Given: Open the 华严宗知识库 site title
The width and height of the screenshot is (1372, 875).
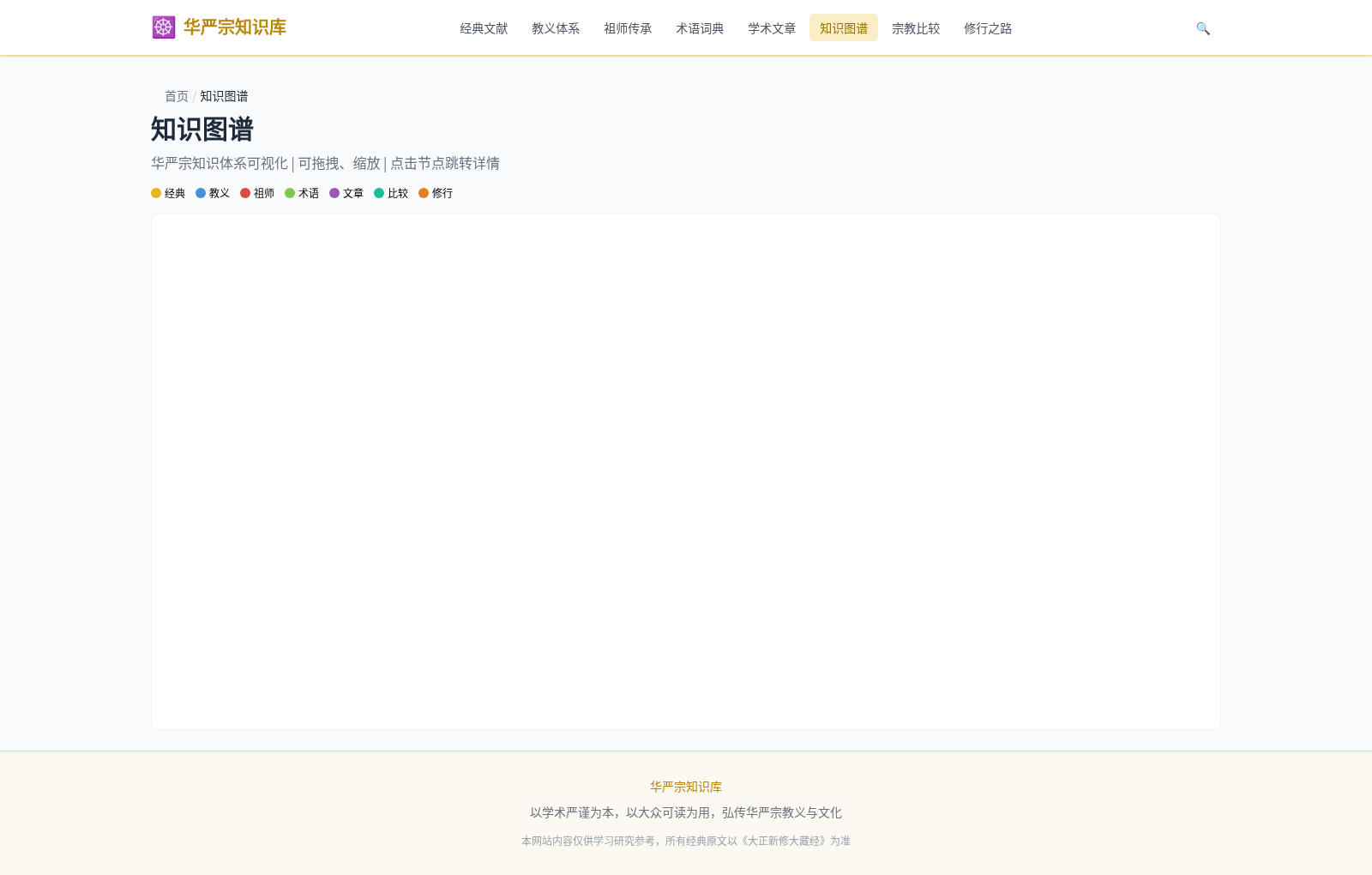Looking at the screenshot, I should tap(235, 27).
